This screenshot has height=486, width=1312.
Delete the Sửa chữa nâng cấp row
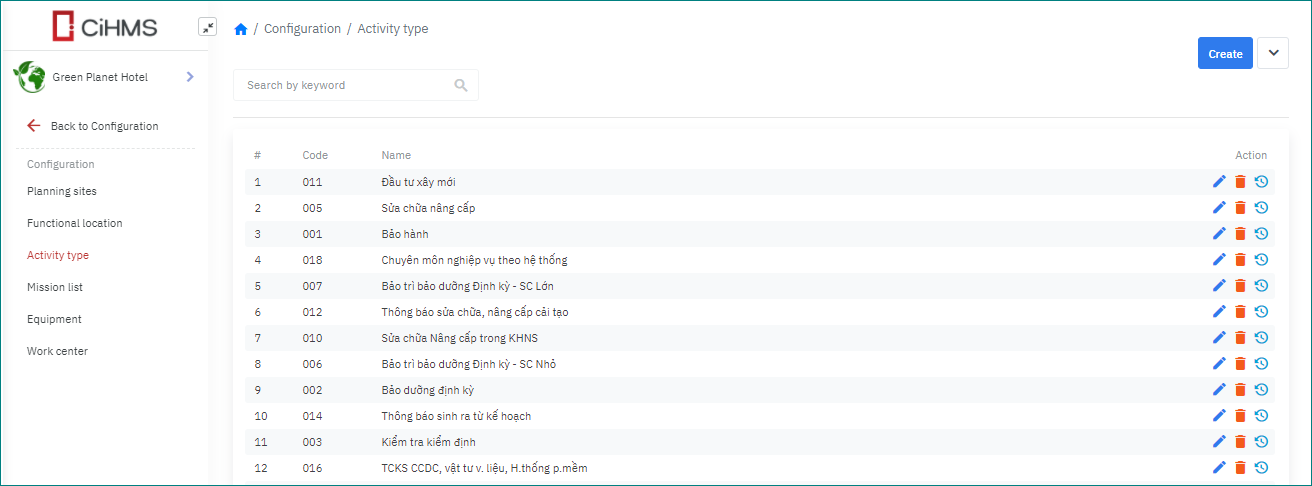tap(1240, 207)
